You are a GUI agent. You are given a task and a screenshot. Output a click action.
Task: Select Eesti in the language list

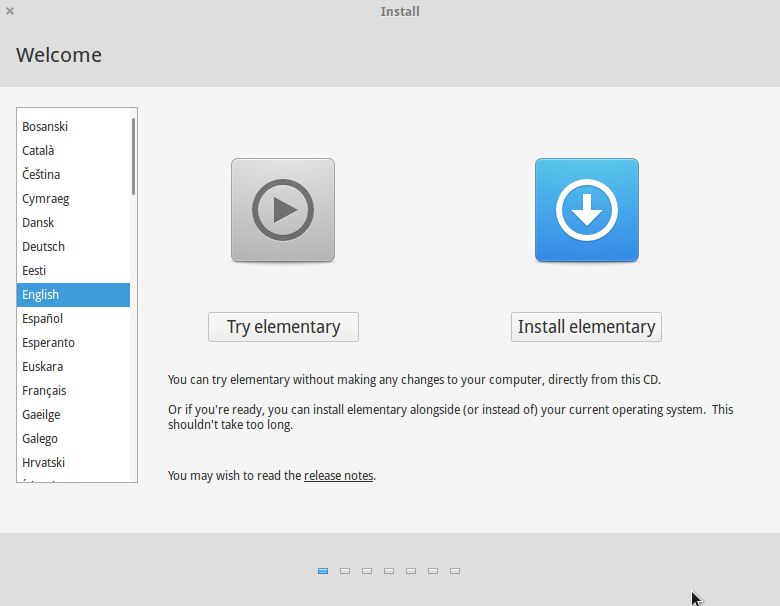tap(73, 271)
